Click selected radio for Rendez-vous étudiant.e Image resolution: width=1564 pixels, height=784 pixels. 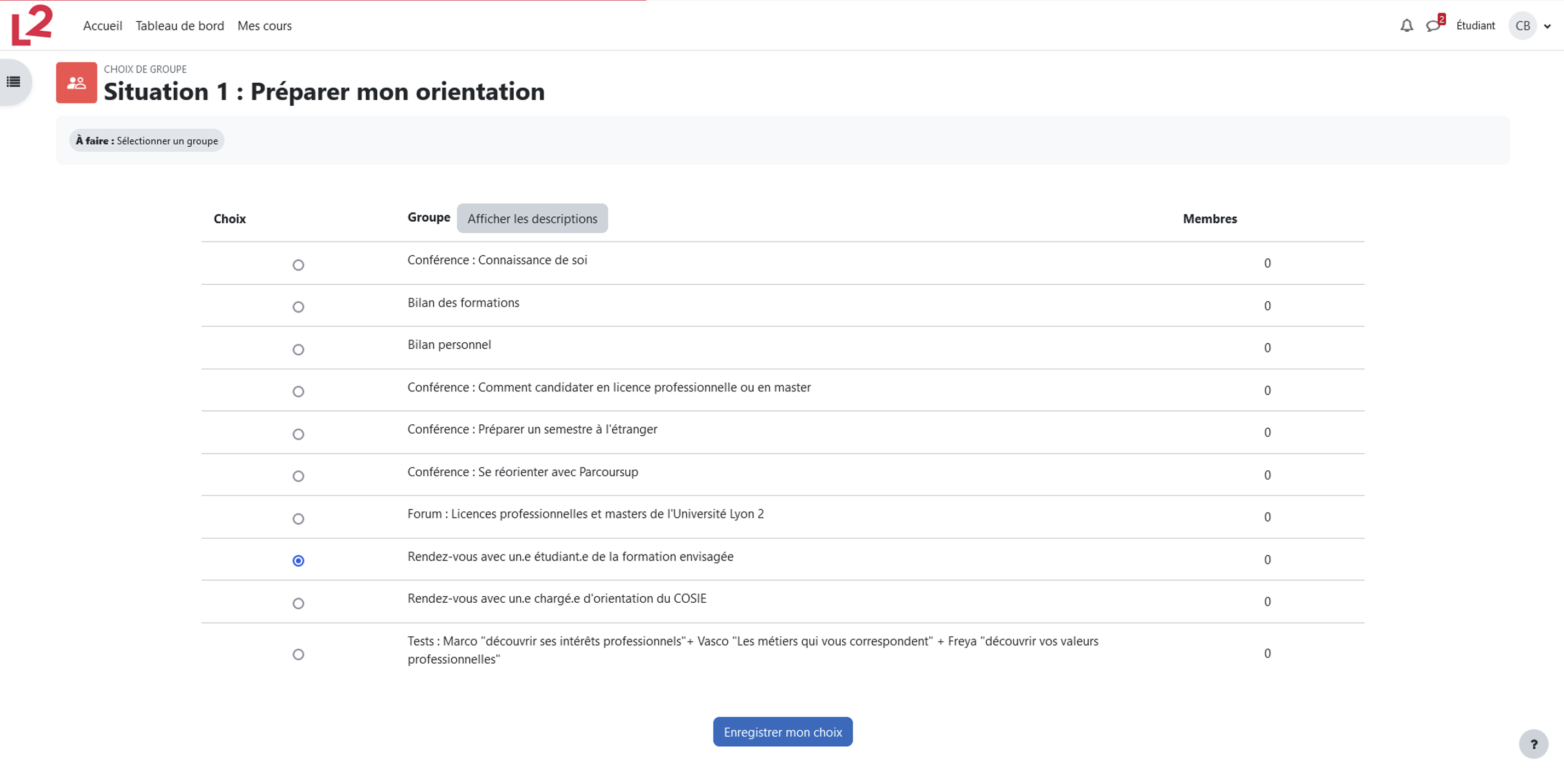pyautogui.click(x=298, y=561)
